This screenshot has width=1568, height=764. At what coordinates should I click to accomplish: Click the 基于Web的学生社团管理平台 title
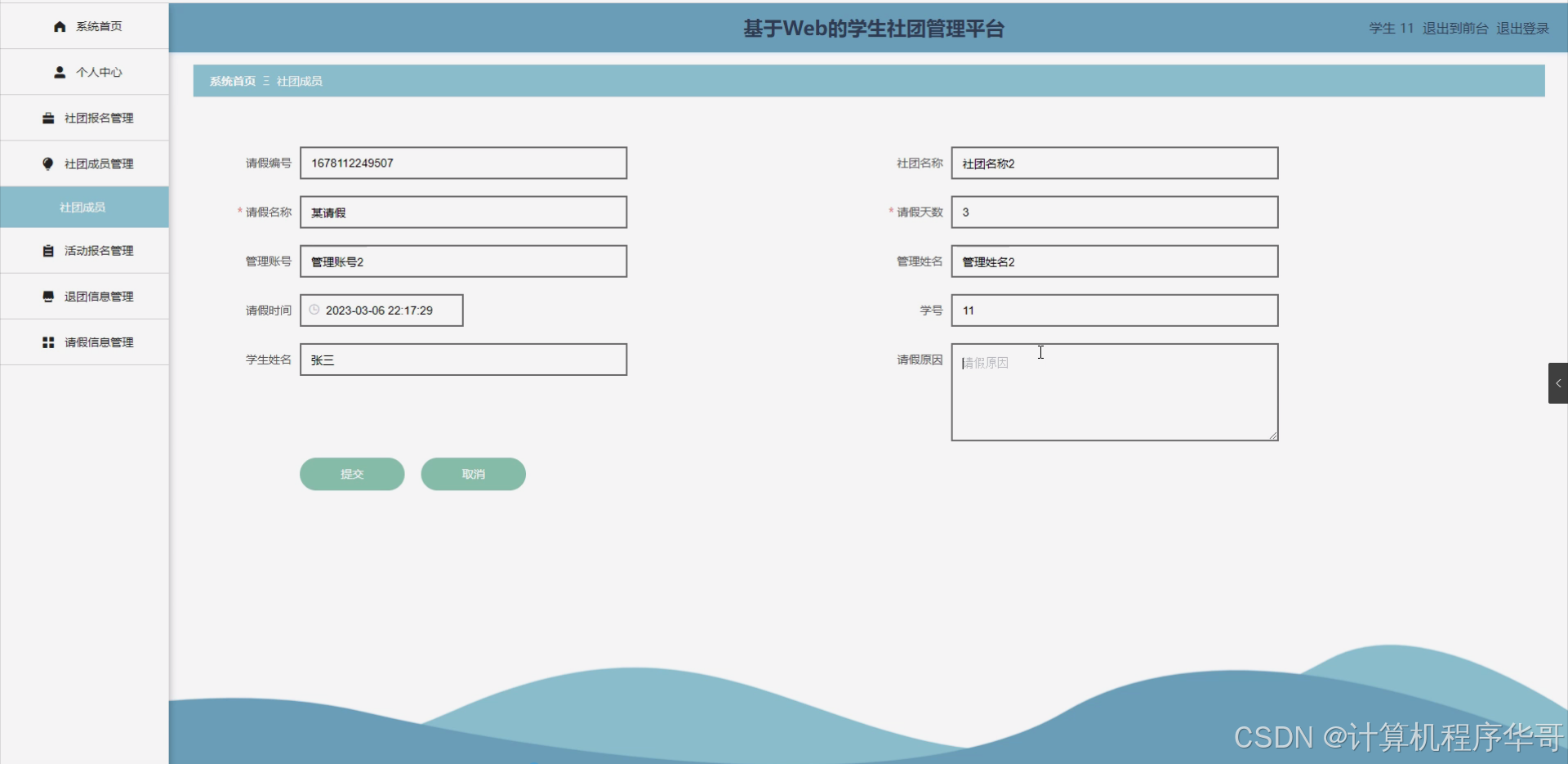pyautogui.click(x=873, y=29)
